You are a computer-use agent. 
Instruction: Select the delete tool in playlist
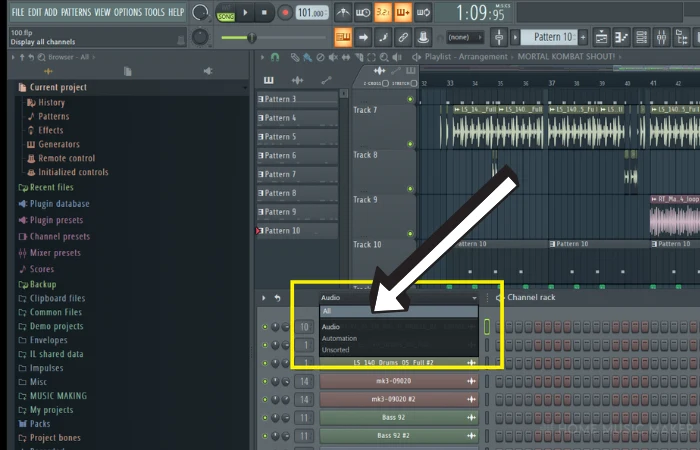(x=320, y=57)
